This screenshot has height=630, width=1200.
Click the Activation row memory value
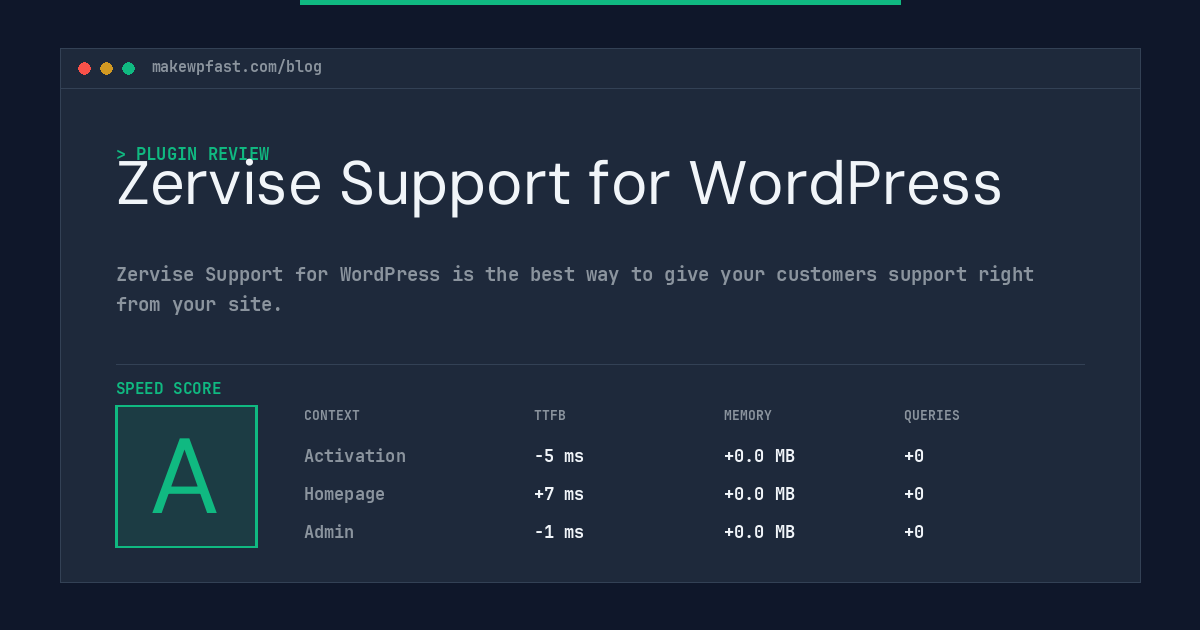760,456
